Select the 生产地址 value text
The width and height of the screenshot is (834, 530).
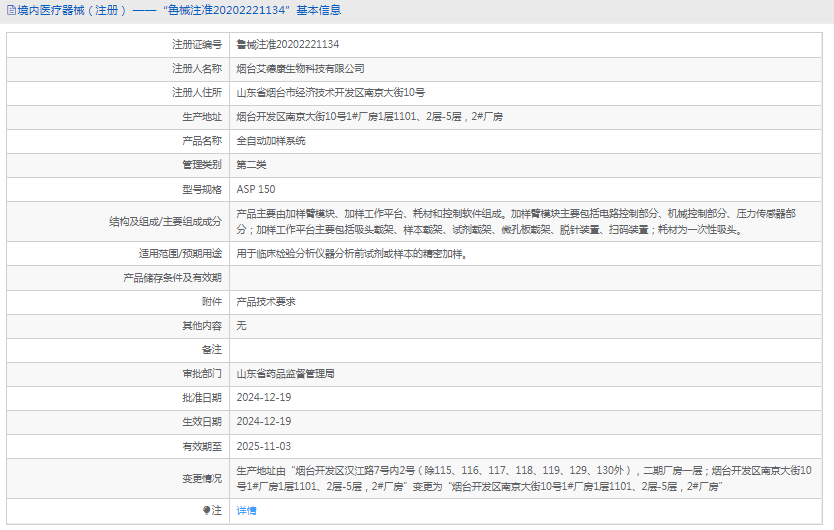(x=370, y=117)
